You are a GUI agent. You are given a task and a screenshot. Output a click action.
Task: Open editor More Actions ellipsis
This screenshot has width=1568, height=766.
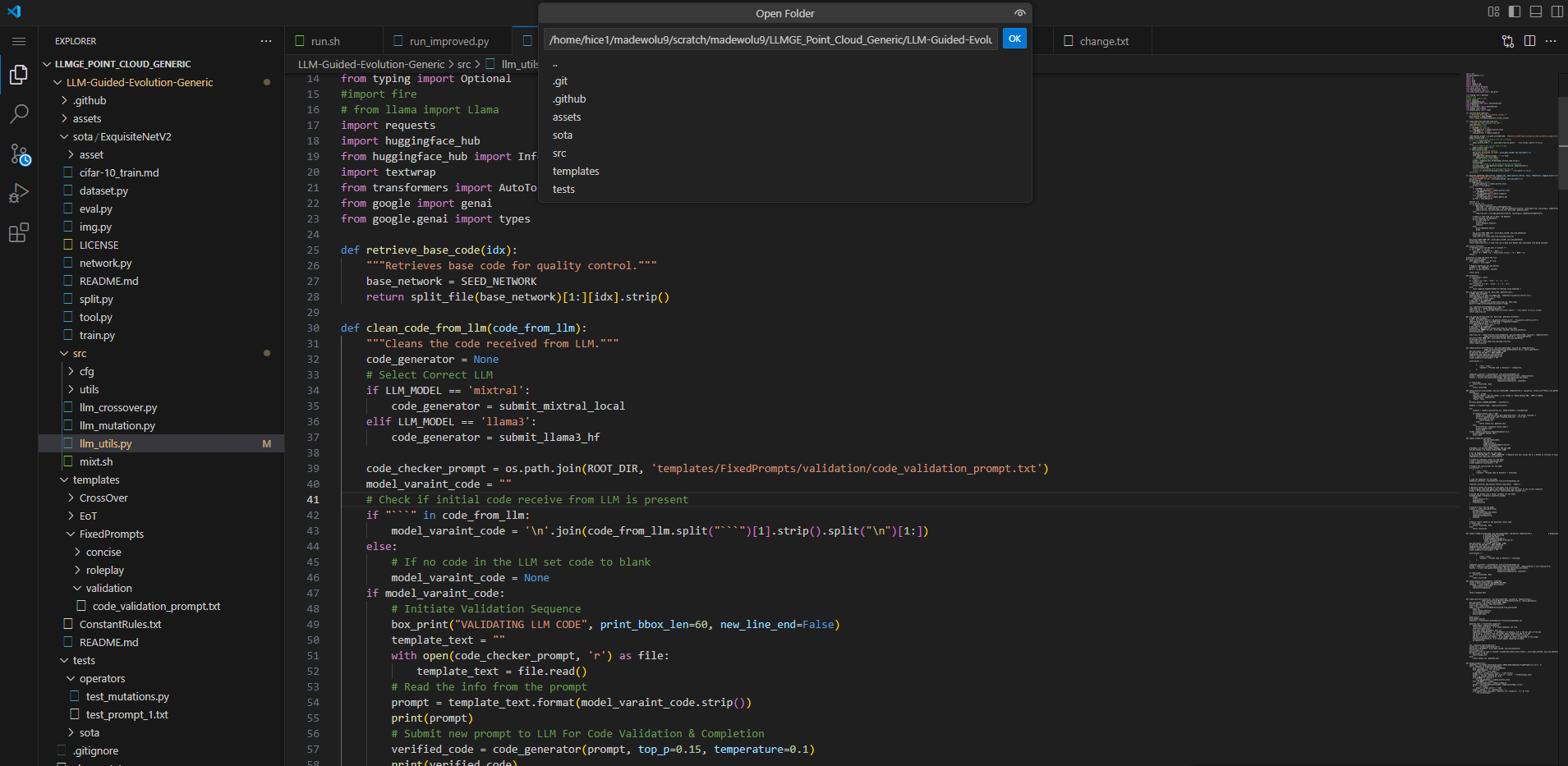pyautogui.click(x=1551, y=41)
